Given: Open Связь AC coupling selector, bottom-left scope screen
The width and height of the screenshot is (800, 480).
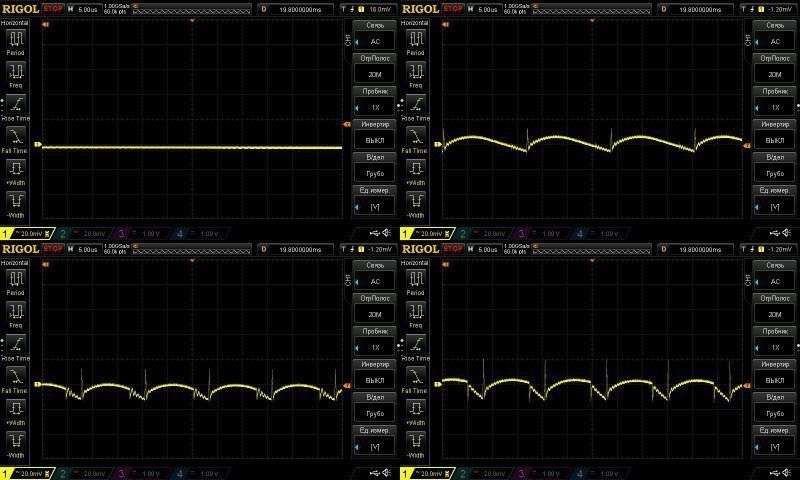Looking at the screenshot, I should pyautogui.click(x=375, y=276).
